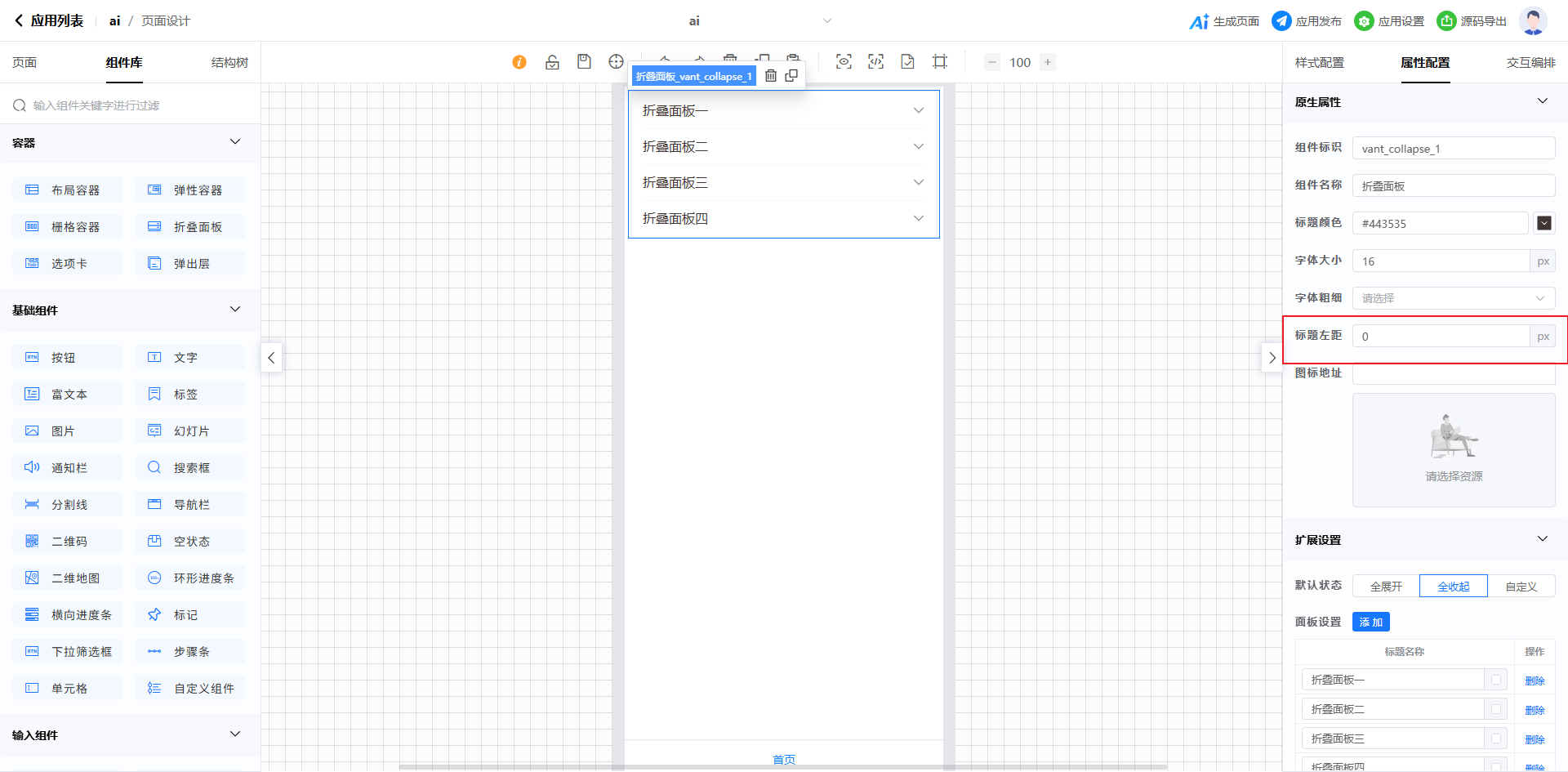Click the preview eye icon in toolbar
1568x772 pixels.
(844, 62)
